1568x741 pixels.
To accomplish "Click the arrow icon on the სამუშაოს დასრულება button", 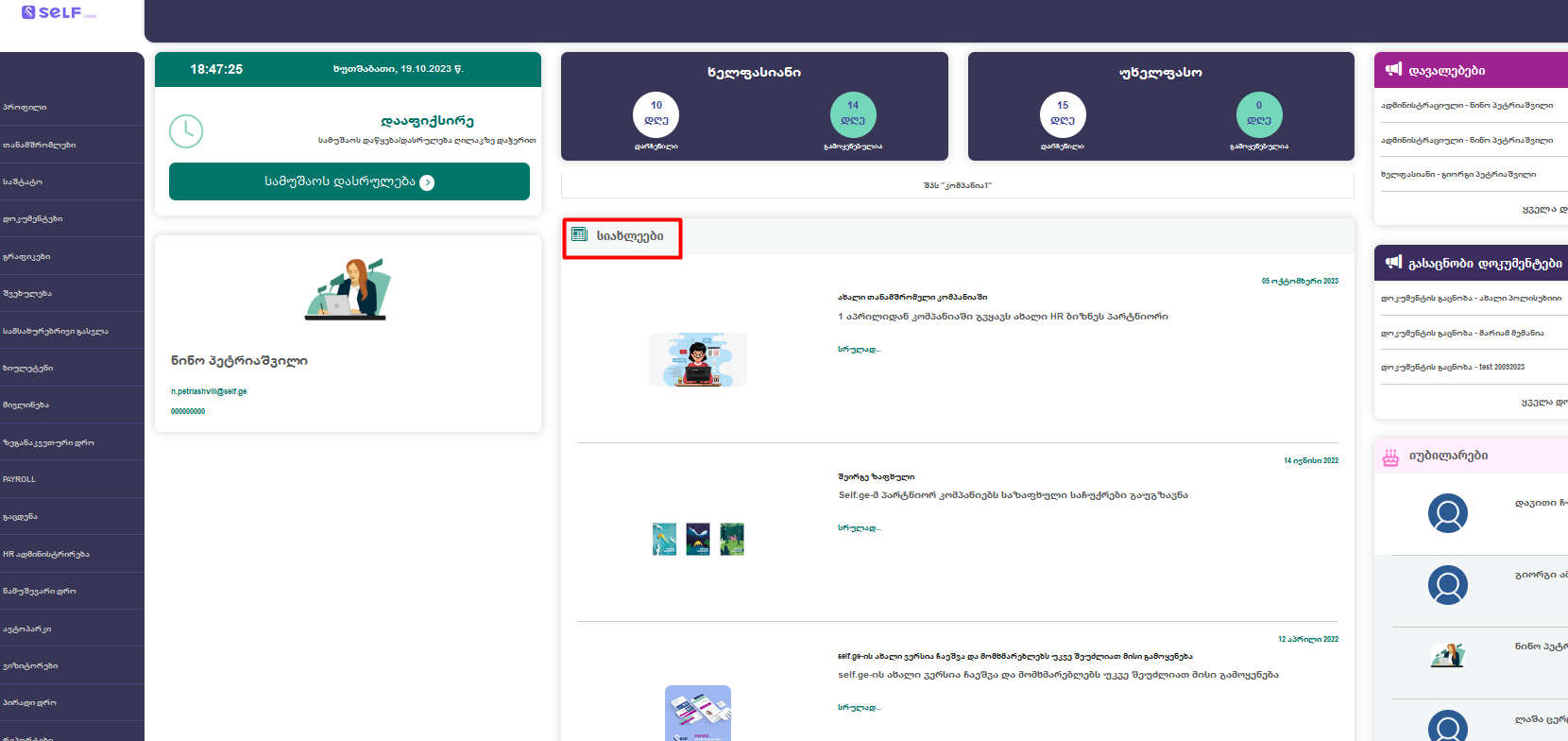I will pos(427,182).
